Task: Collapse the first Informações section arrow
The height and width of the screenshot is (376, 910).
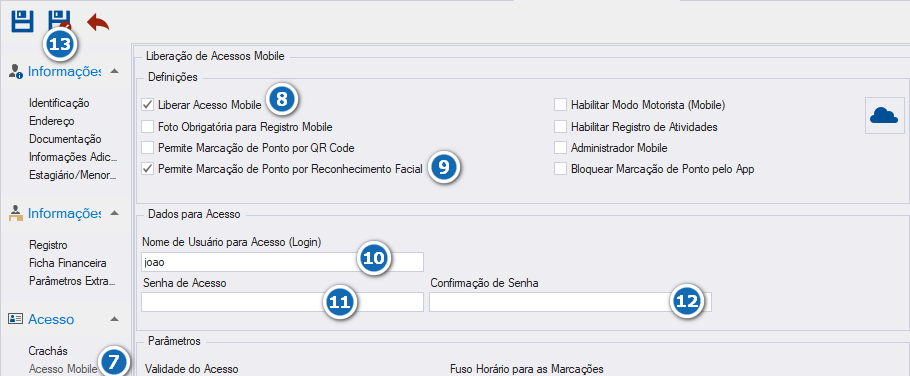Action: click(115, 71)
